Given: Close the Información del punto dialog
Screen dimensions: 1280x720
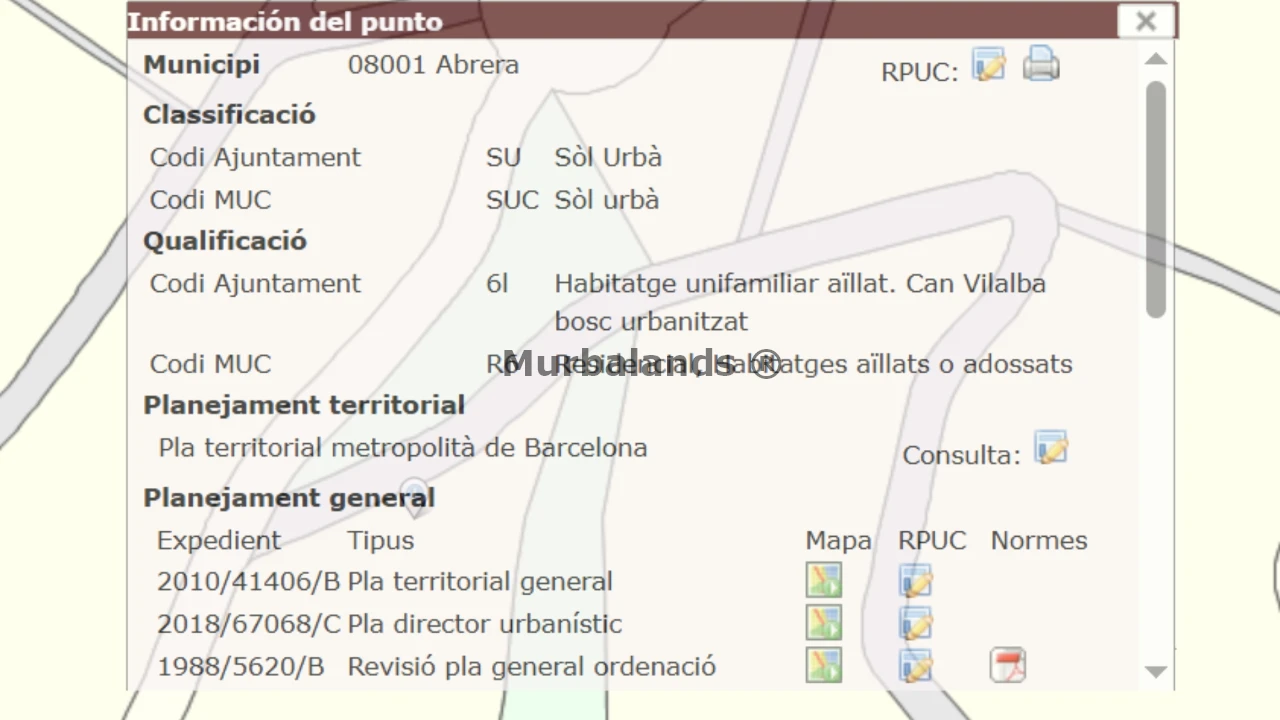Looking at the screenshot, I should 1146,21.
